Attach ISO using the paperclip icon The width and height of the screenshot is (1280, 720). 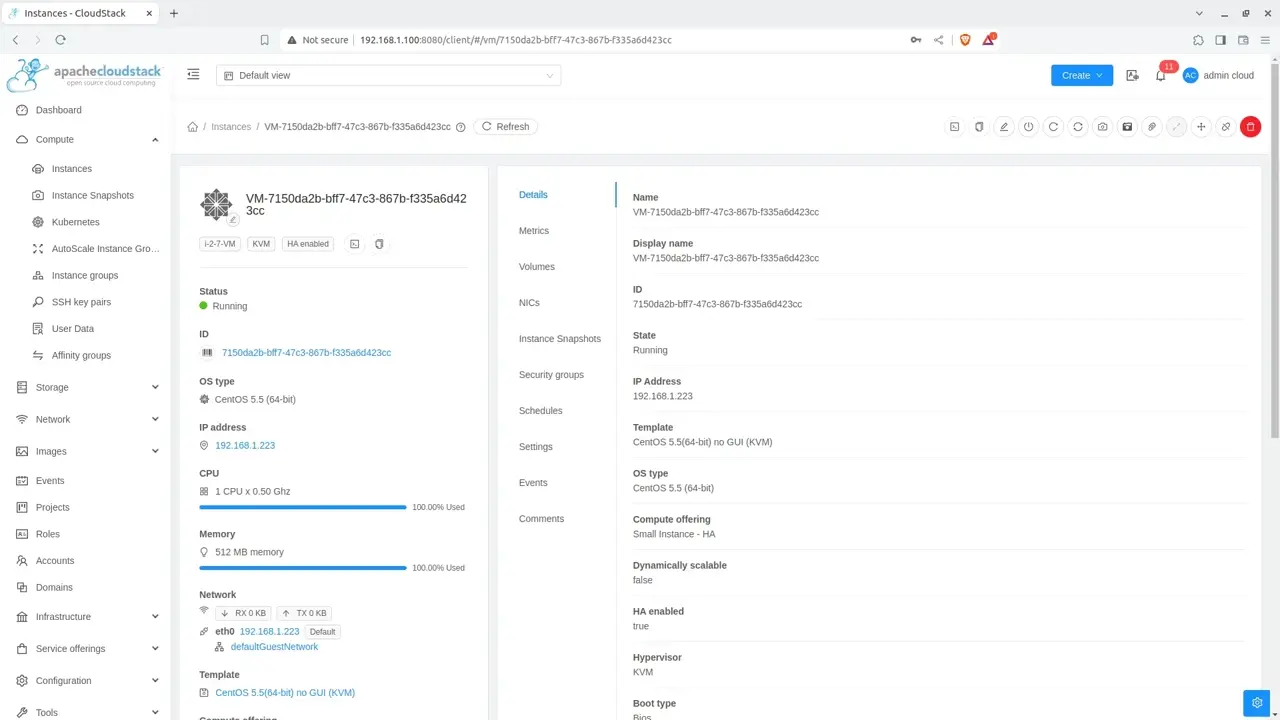pyautogui.click(x=1152, y=127)
